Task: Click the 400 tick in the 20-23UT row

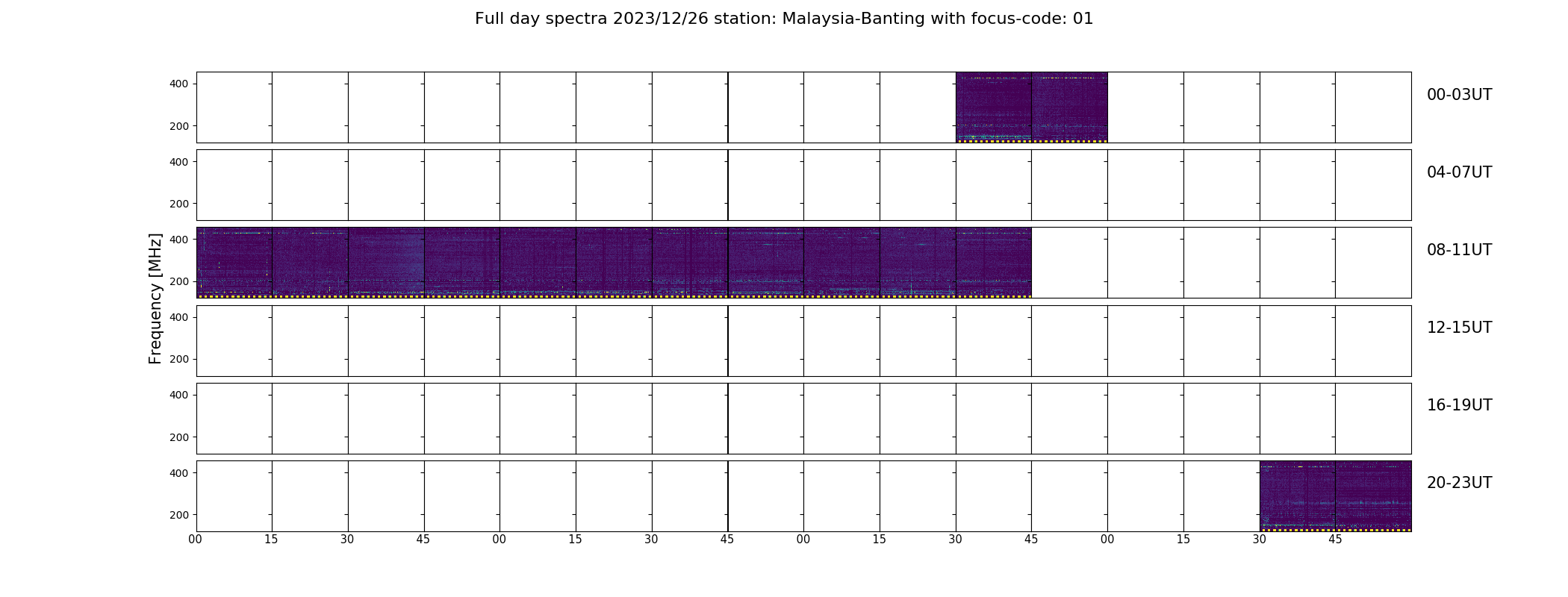Action: pos(179,473)
